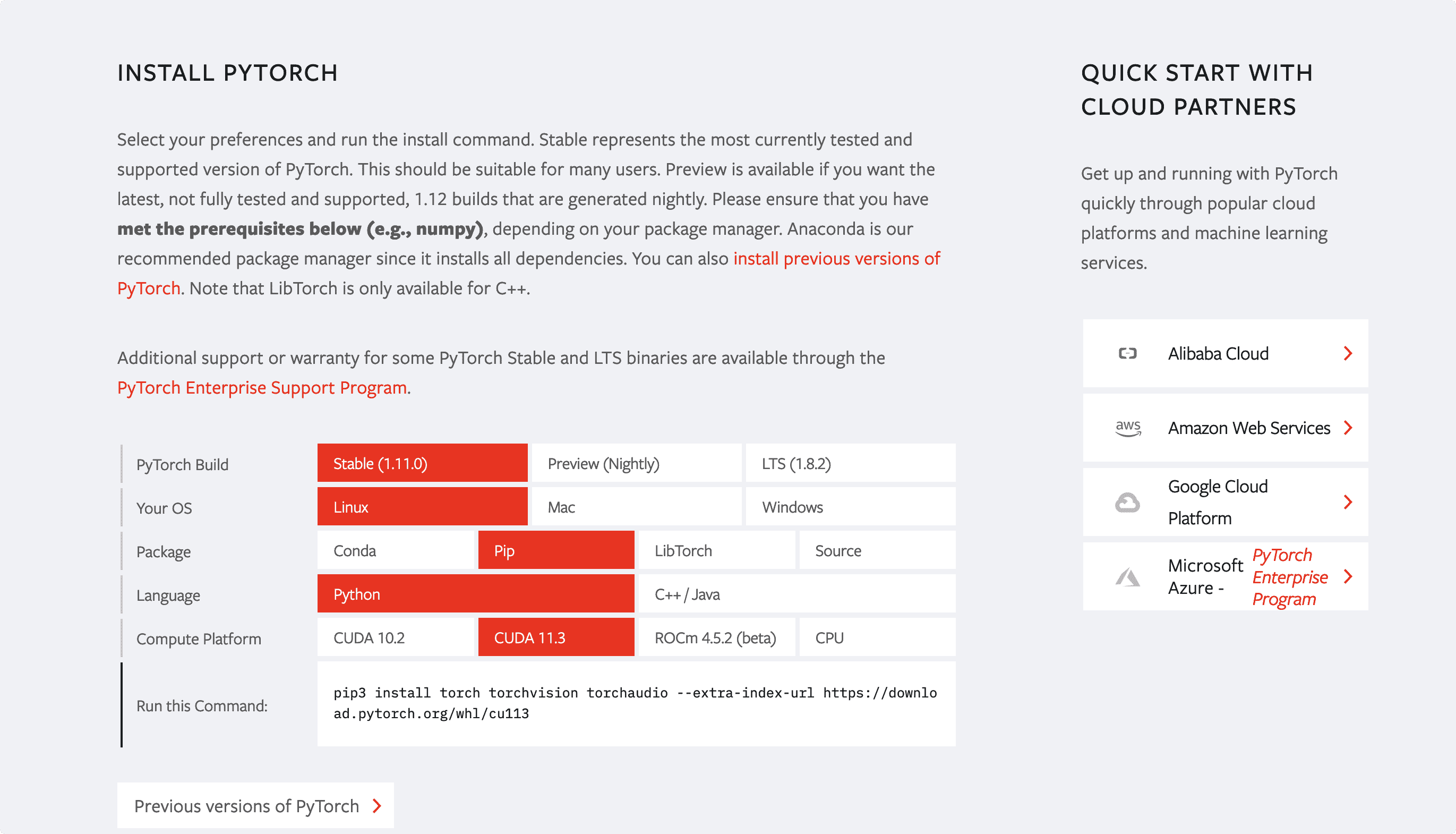The height and width of the screenshot is (834, 1456).
Task: Open the PyTorch Enterprise Support Program link
Action: [x=262, y=388]
